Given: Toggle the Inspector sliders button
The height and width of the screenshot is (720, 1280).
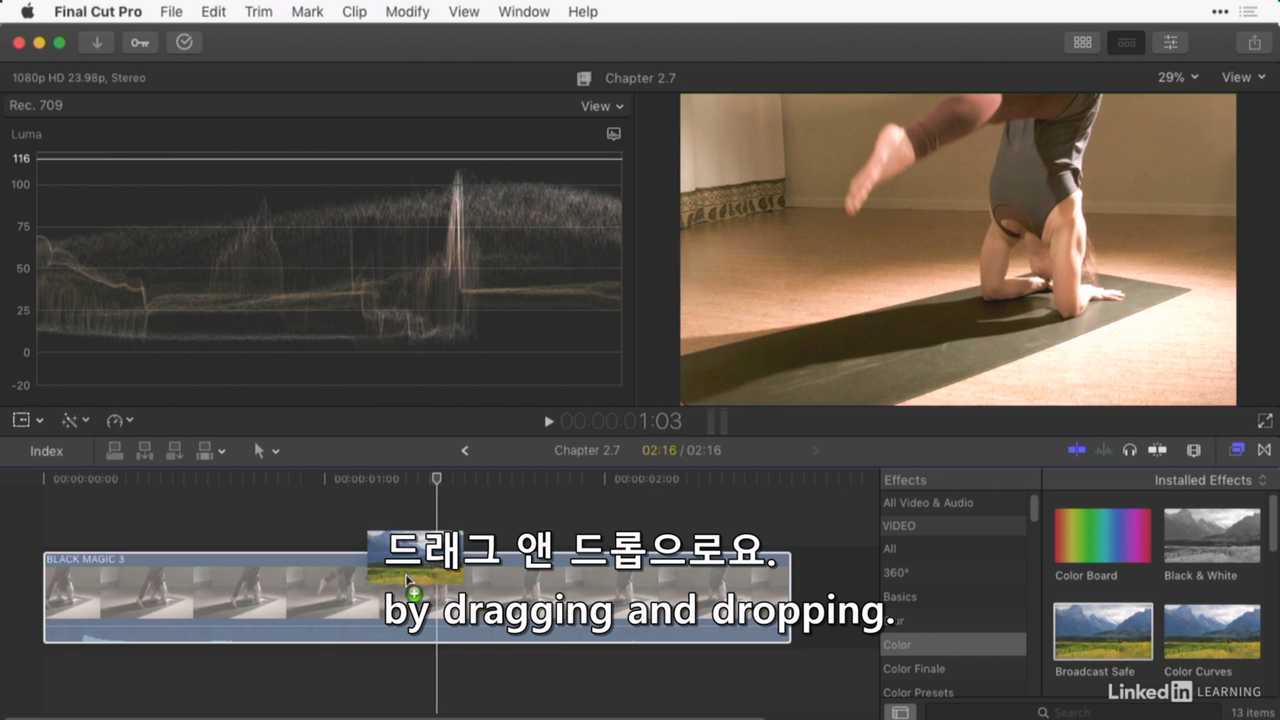Looking at the screenshot, I should [1170, 42].
